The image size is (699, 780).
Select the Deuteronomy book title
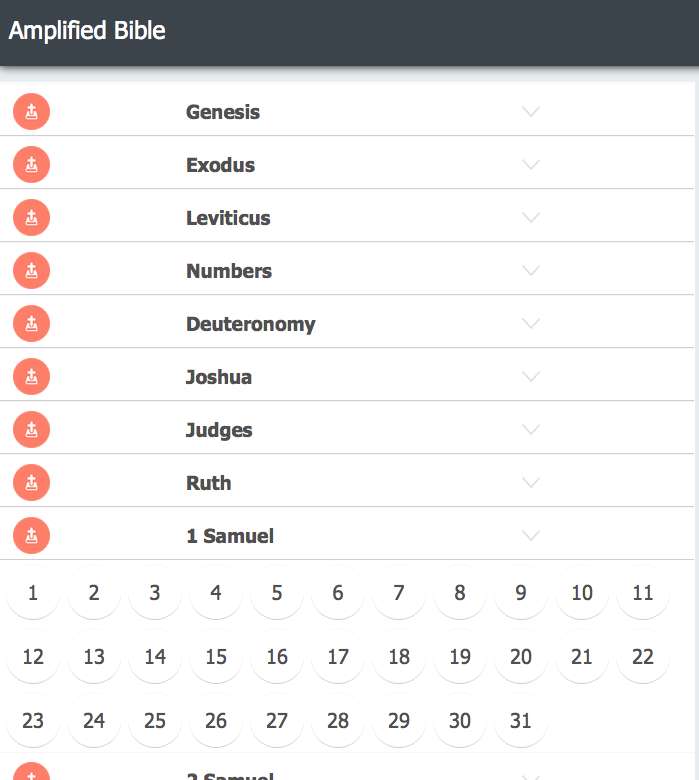tap(250, 324)
